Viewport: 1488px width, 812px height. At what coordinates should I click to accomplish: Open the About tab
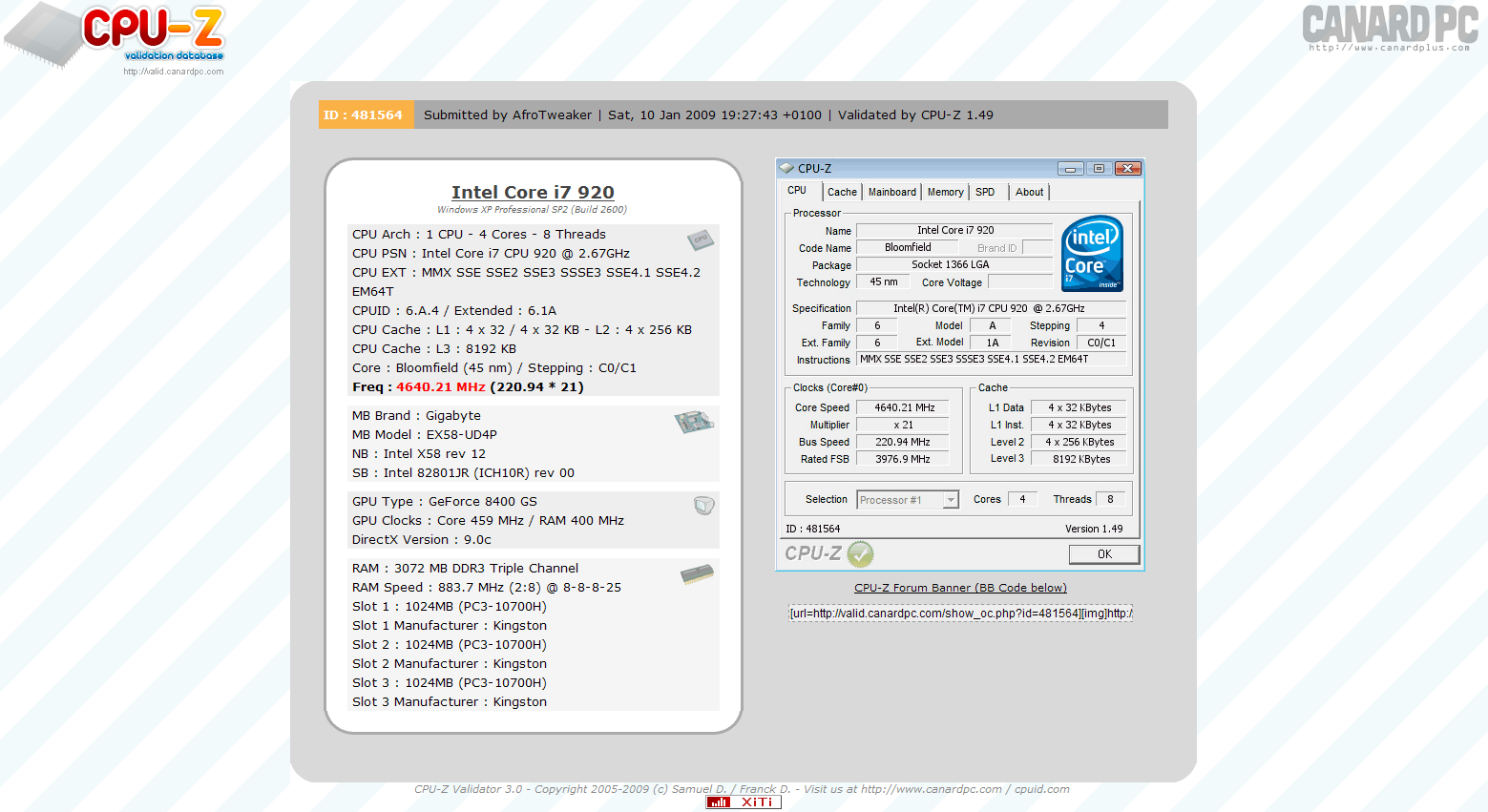(1029, 192)
